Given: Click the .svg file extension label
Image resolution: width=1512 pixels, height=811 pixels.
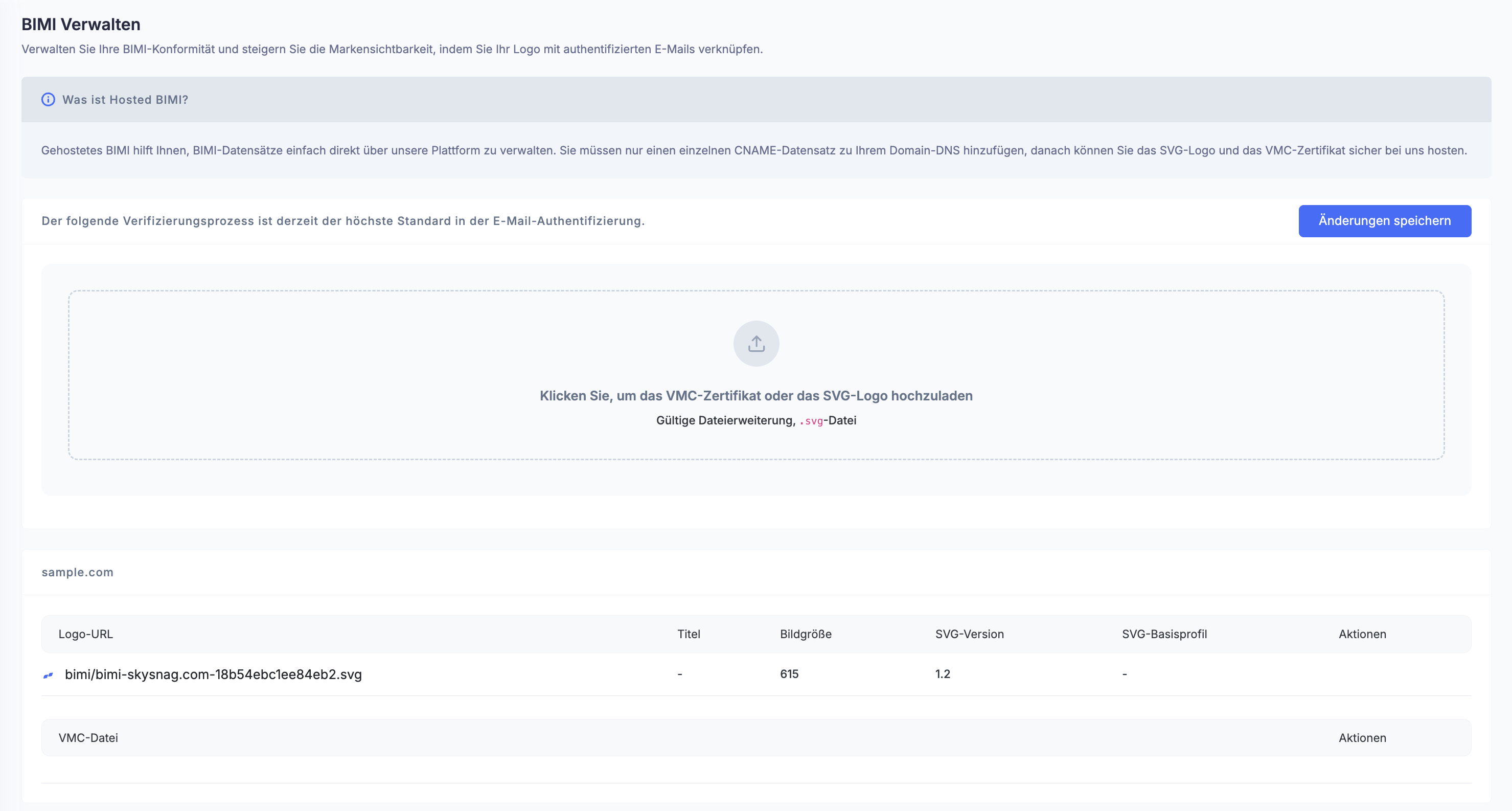Looking at the screenshot, I should [813, 421].
